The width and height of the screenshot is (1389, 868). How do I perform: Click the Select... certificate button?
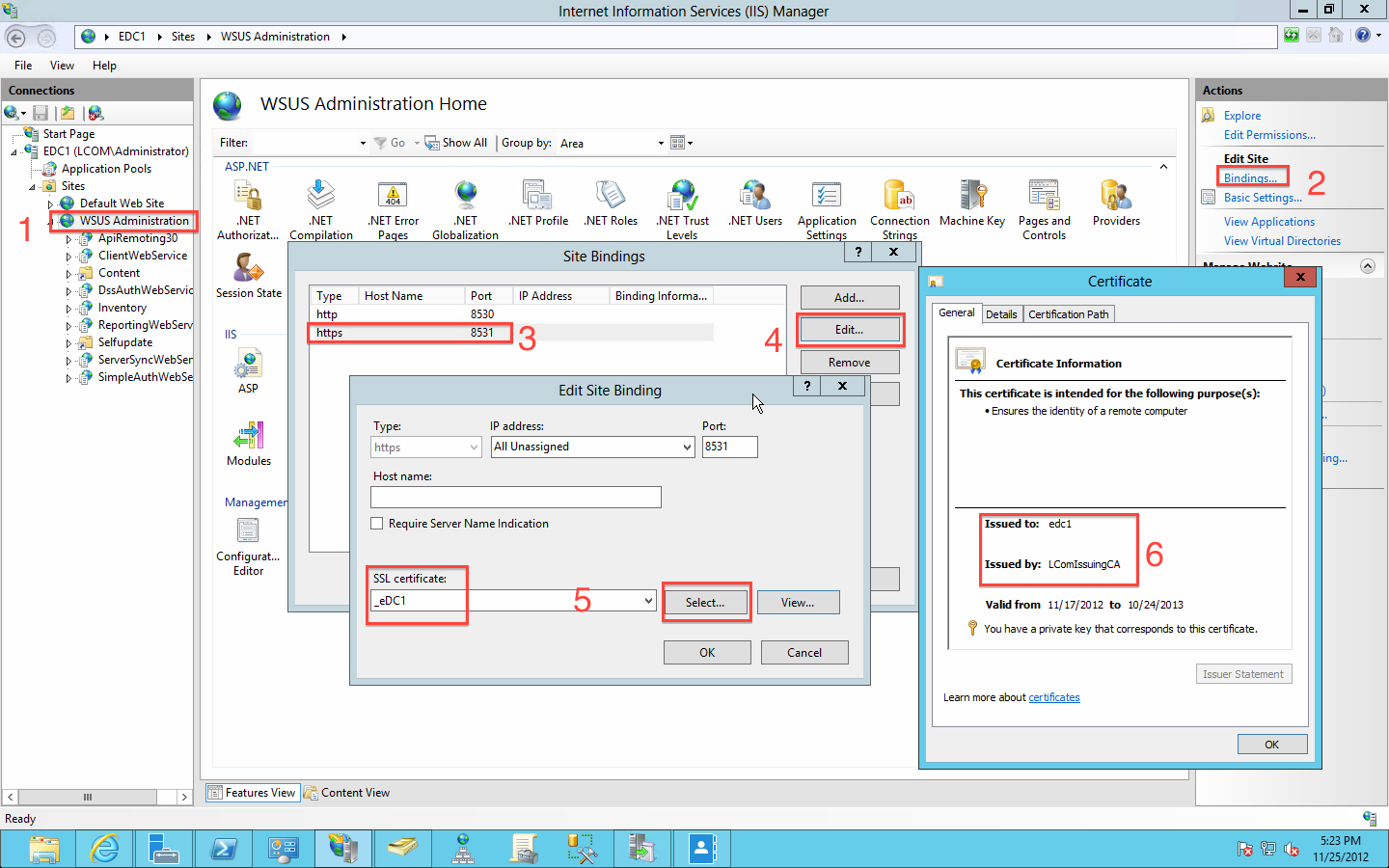705,603
